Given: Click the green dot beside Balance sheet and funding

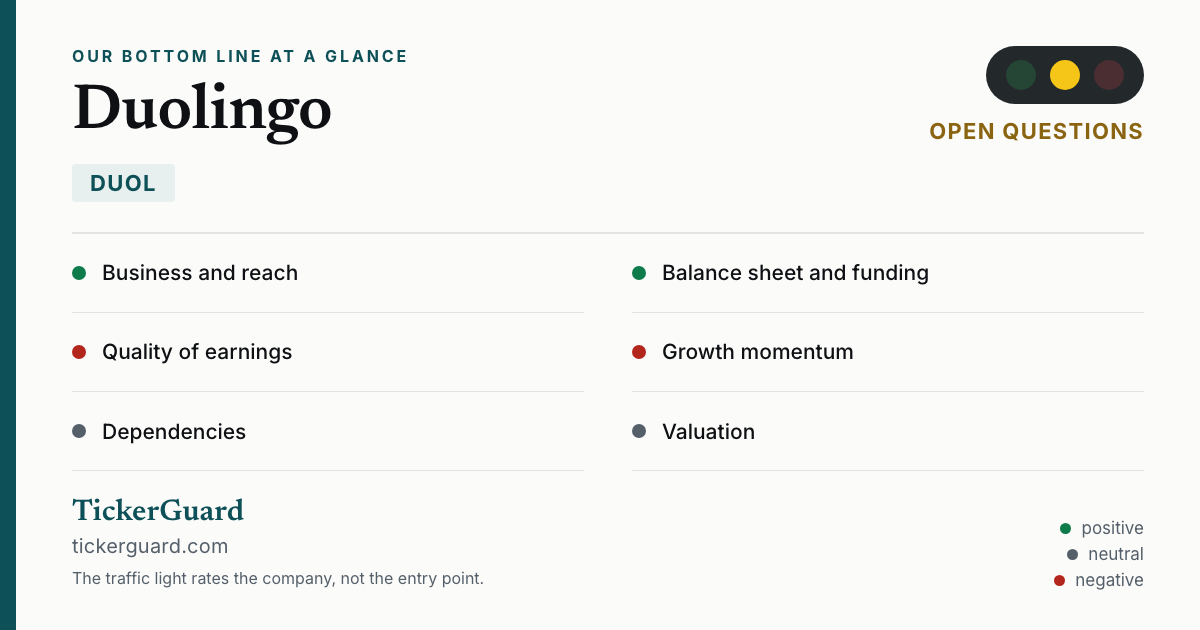Looking at the screenshot, I should point(639,273).
